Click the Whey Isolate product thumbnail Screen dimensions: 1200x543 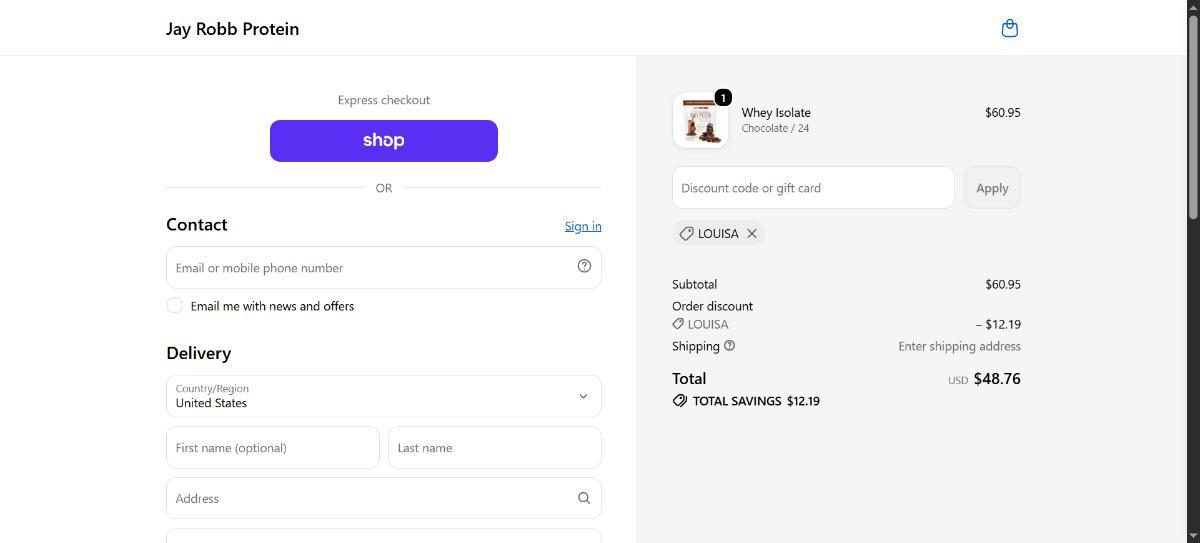tap(700, 121)
